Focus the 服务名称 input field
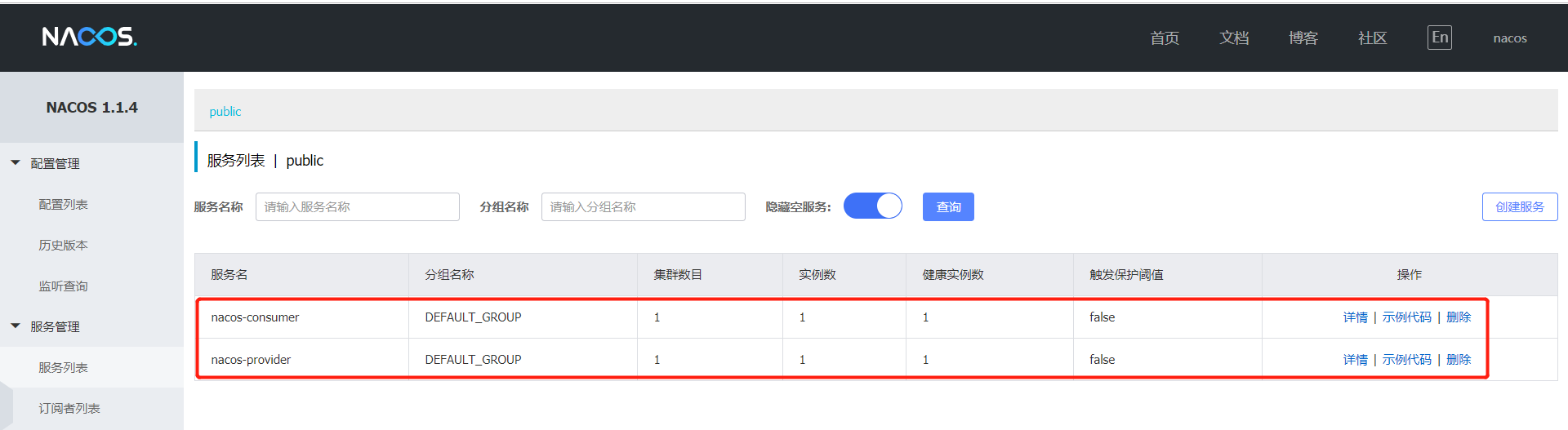This screenshot has height=430, width=1568. (x=358, y=207)
